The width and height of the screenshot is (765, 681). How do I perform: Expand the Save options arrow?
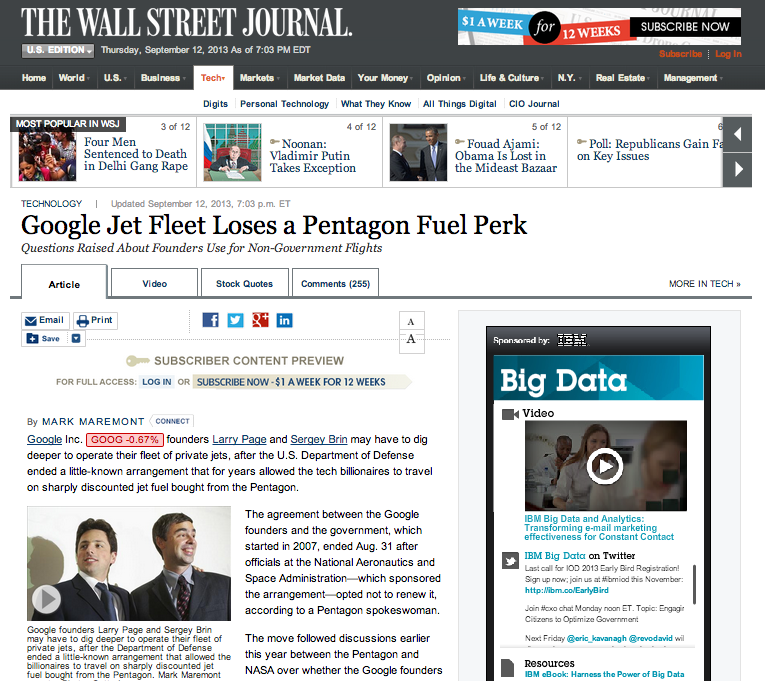[x=76, y=339]
